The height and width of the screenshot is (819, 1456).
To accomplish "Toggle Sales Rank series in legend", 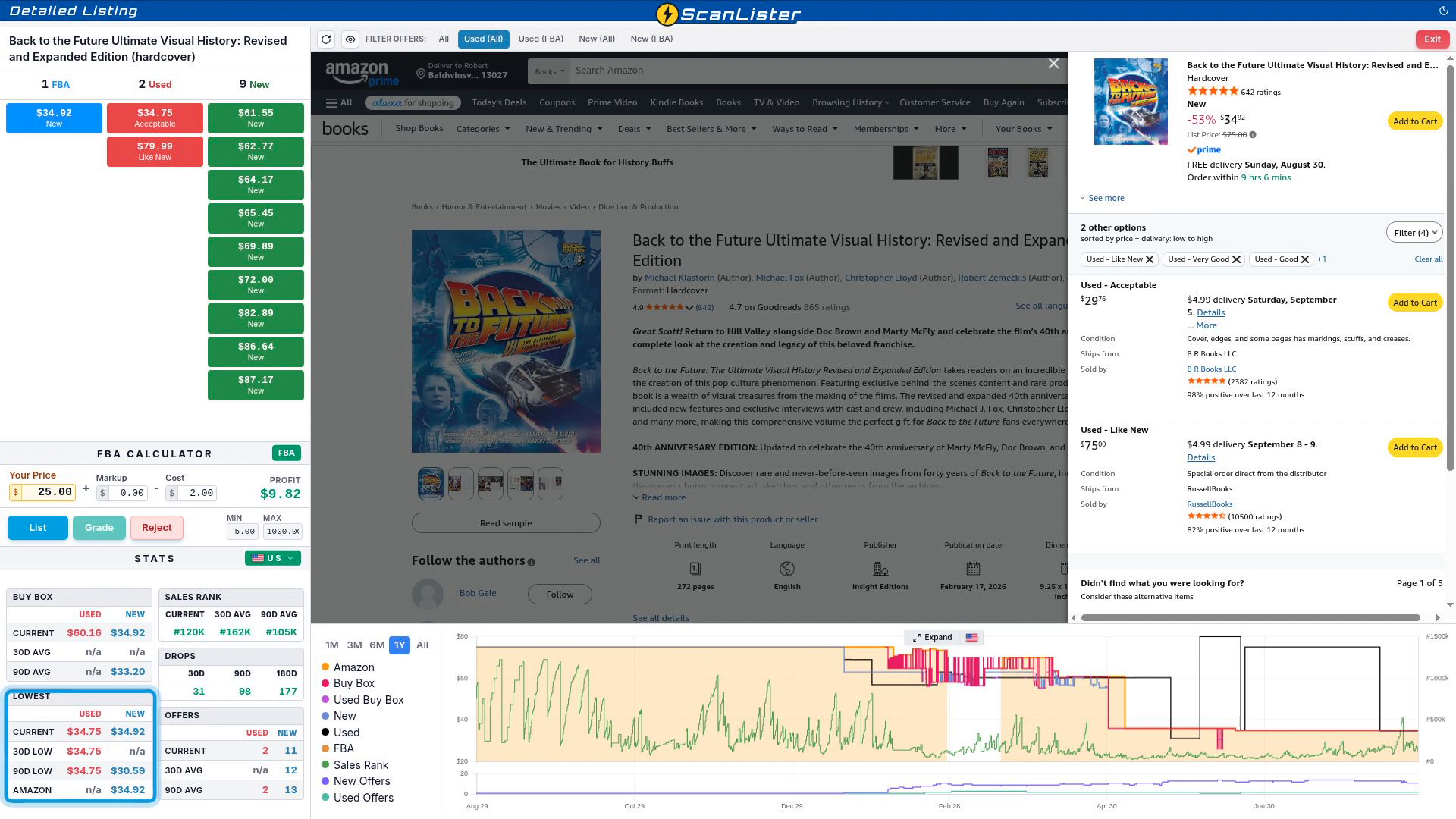I will (x=355, y=765).
